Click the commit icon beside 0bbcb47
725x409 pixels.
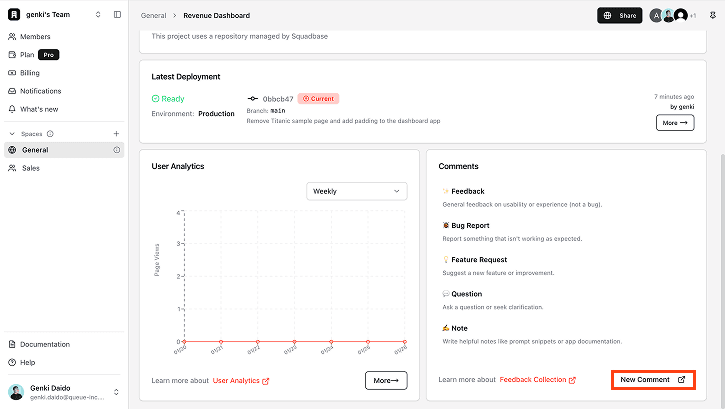[x=252, y=99]
